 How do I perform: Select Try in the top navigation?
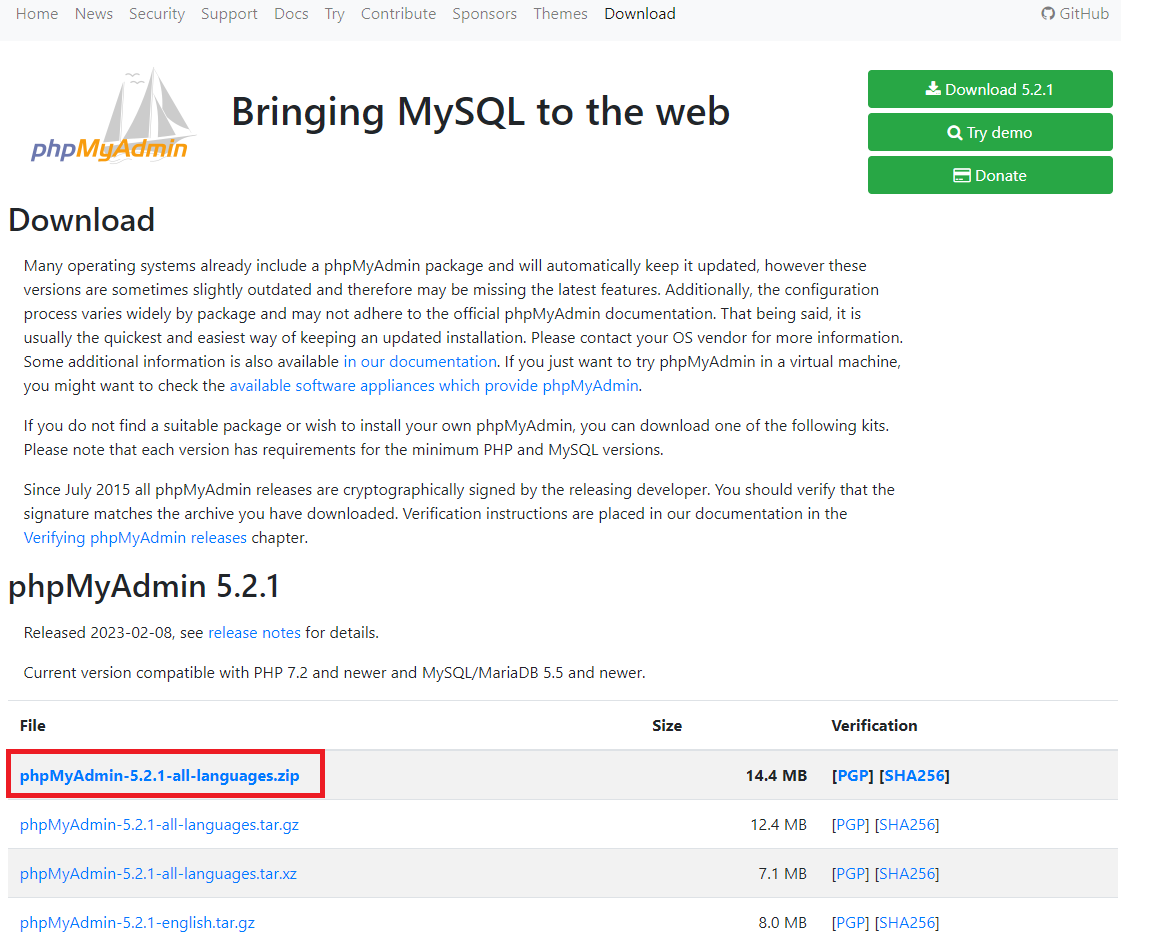point(334,13)
